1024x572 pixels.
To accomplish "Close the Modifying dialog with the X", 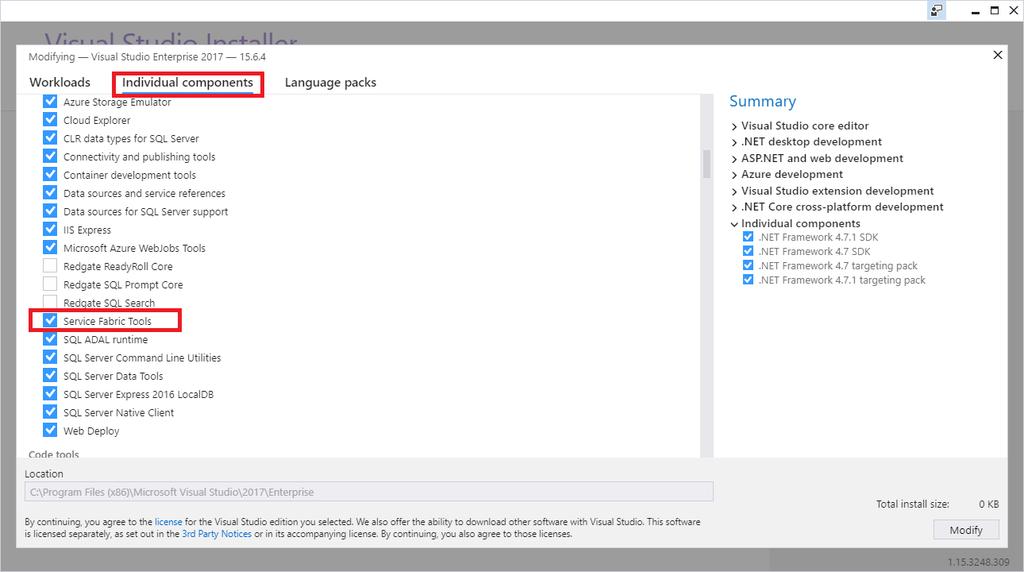I will pos(997,55).
